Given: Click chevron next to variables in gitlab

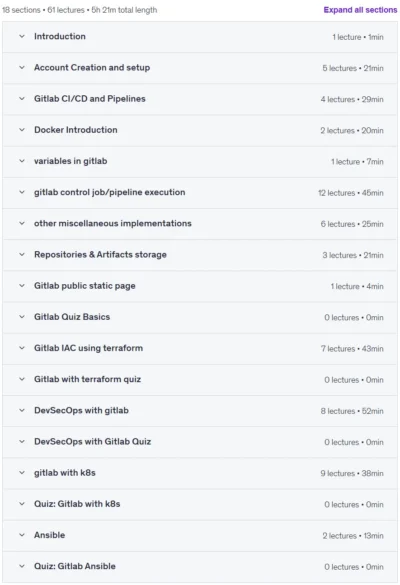Looking at the screenshot, I should (22, 161).
